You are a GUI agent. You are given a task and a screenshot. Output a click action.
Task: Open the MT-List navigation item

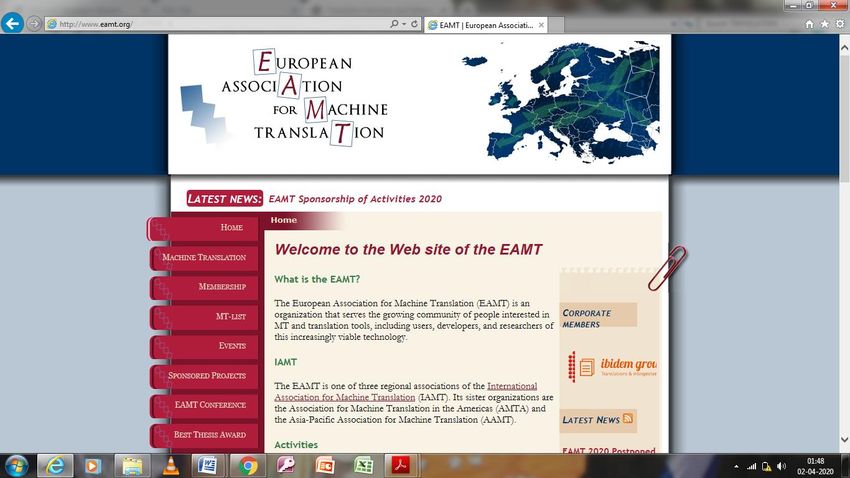pyautogui.click(x=204, y=316)
